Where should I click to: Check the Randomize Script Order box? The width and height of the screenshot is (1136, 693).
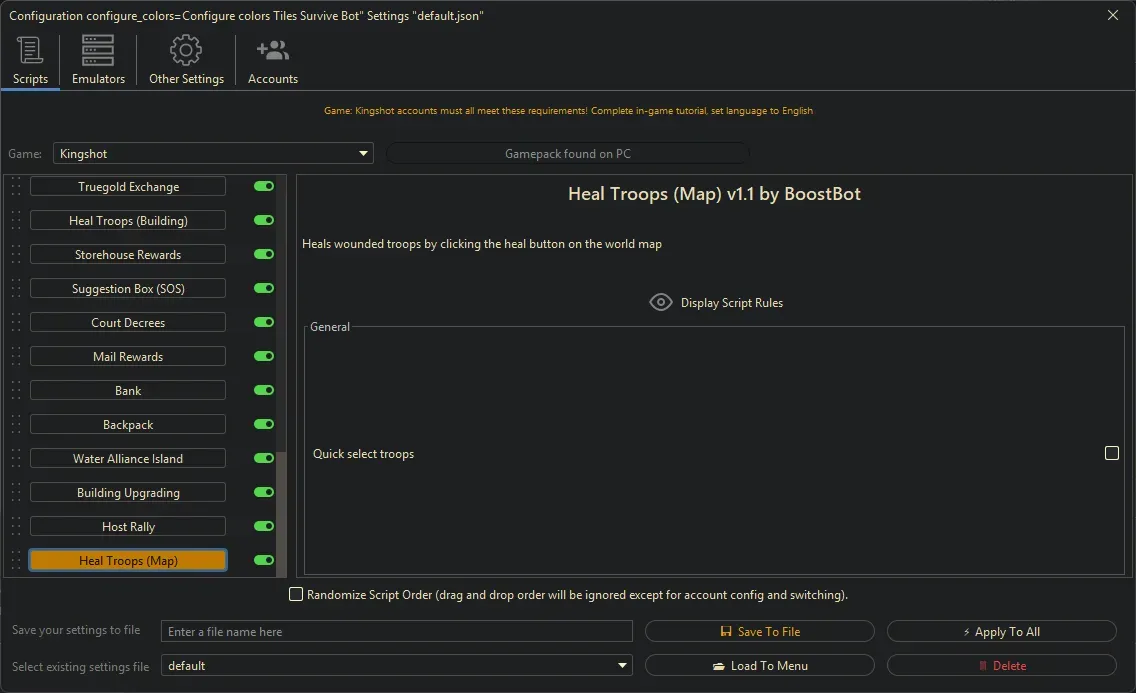pos(296,594)
